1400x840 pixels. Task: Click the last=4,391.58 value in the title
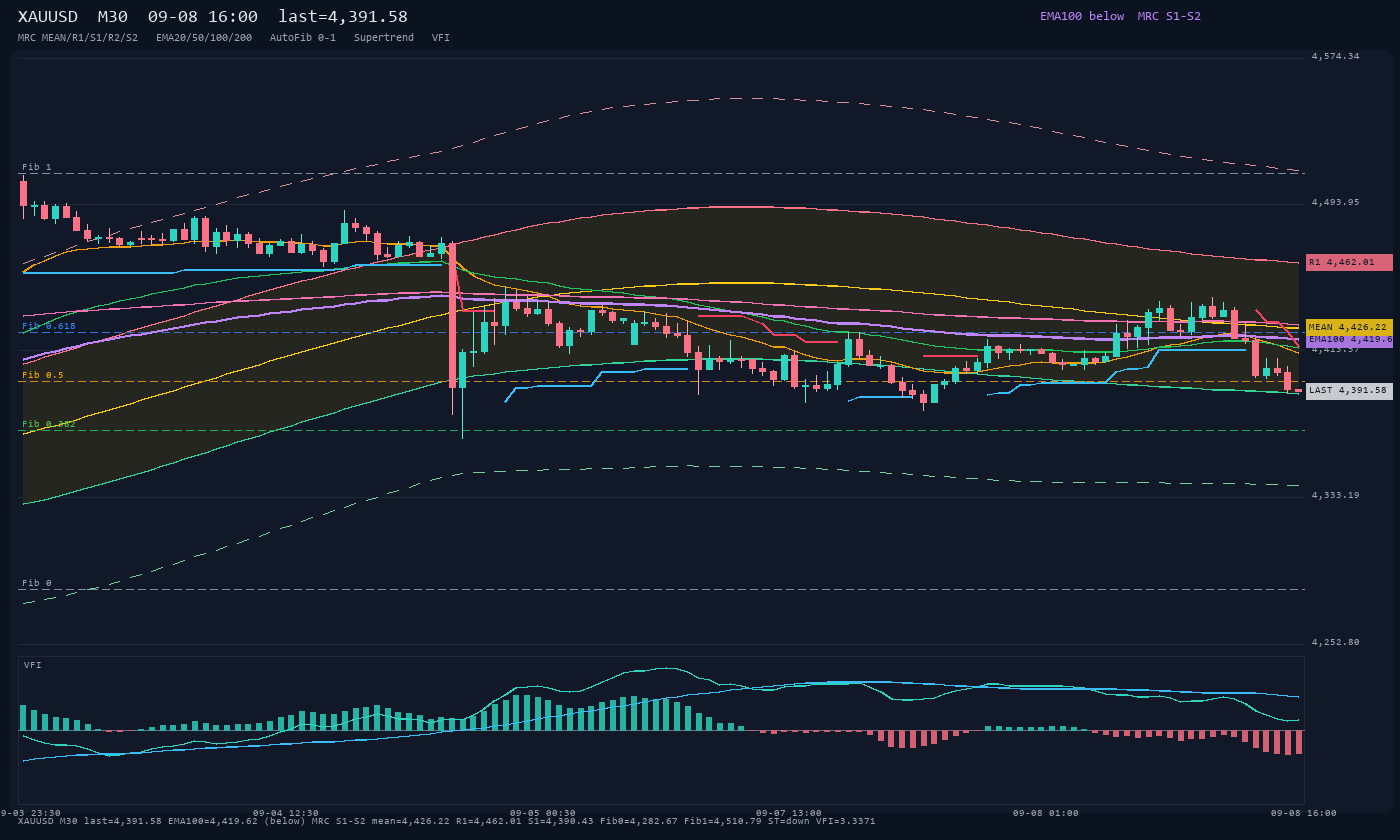[x=343, y=17]
